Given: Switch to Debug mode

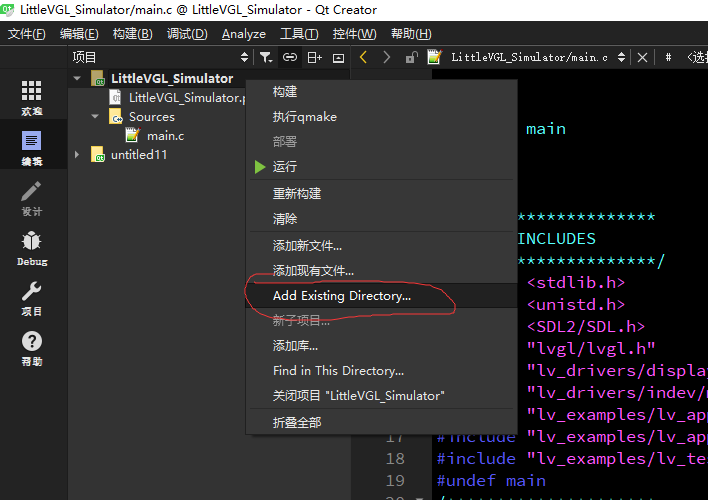Looking at the screenshot, I should pos(32,248).
